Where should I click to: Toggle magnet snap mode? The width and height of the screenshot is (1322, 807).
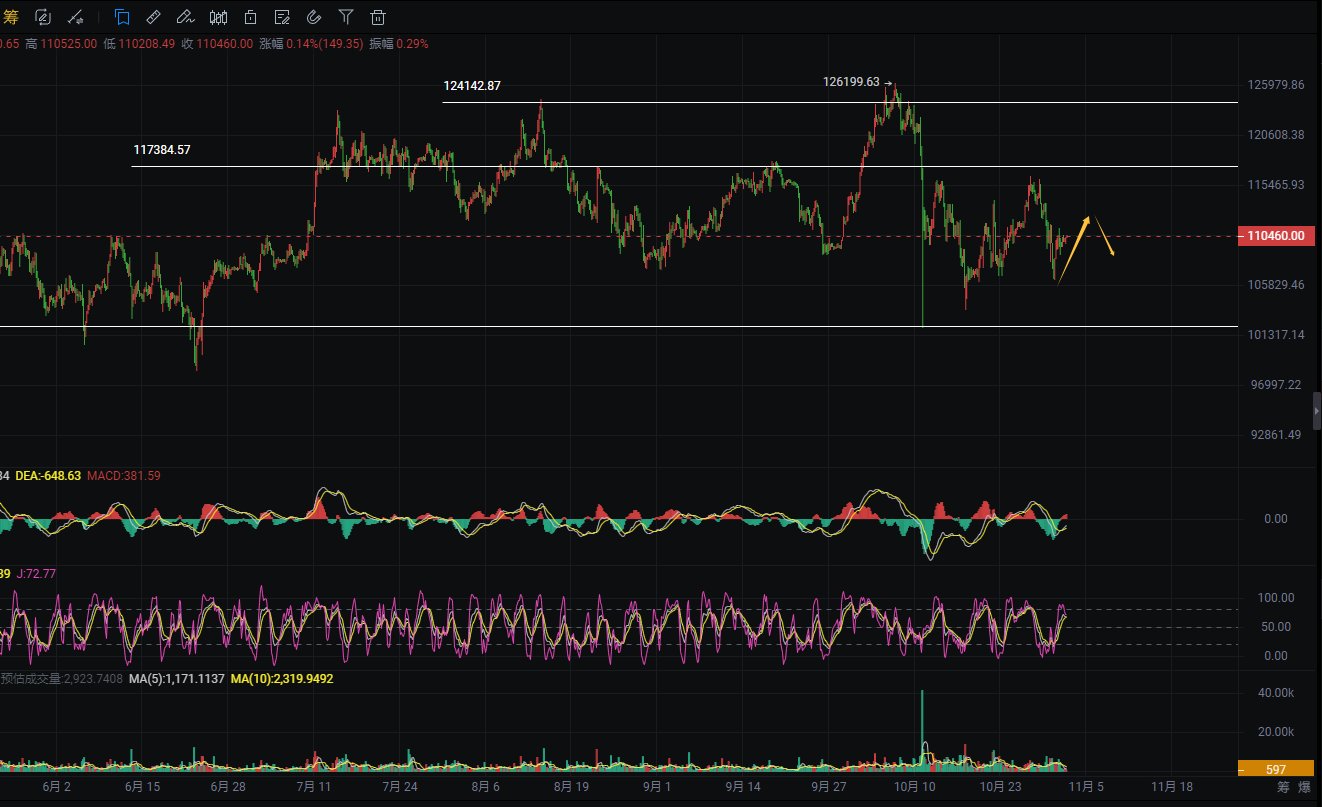click(x=314, y=16)
